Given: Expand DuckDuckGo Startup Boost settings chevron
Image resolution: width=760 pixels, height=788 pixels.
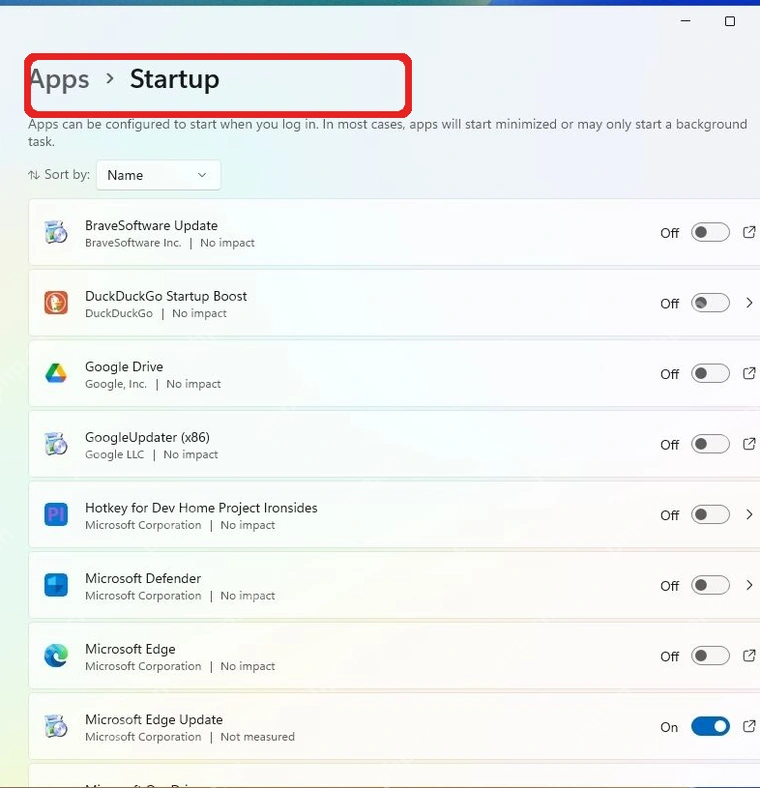Looking at the screenshot, I should coord(749,303).
